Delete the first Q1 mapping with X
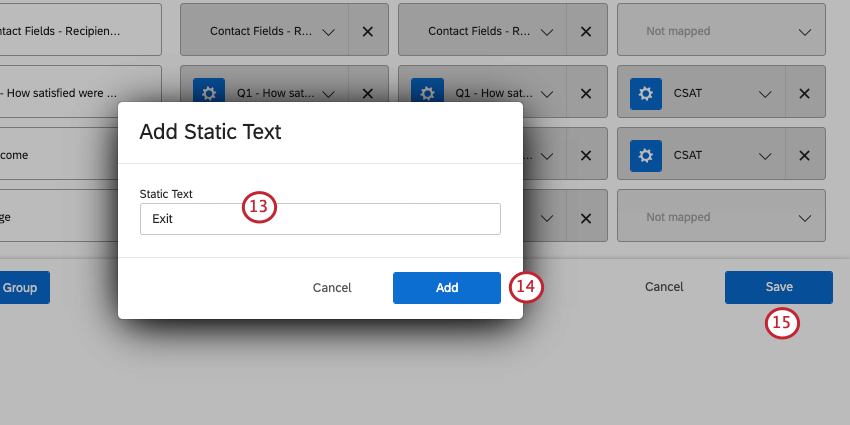The width and height of the screenshot is (850, 425). pyautogui.click(x=367, y=93)
